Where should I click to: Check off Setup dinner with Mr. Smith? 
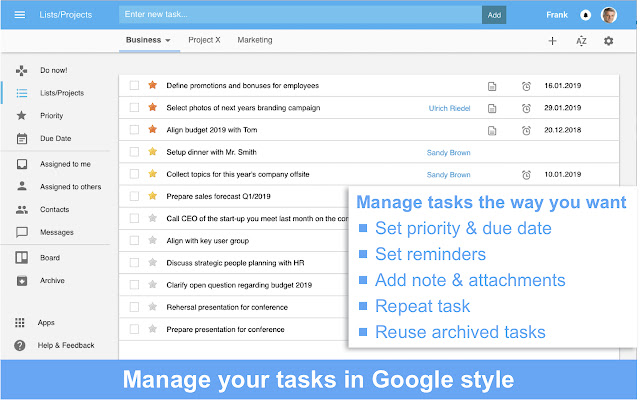tap(134, 152)
